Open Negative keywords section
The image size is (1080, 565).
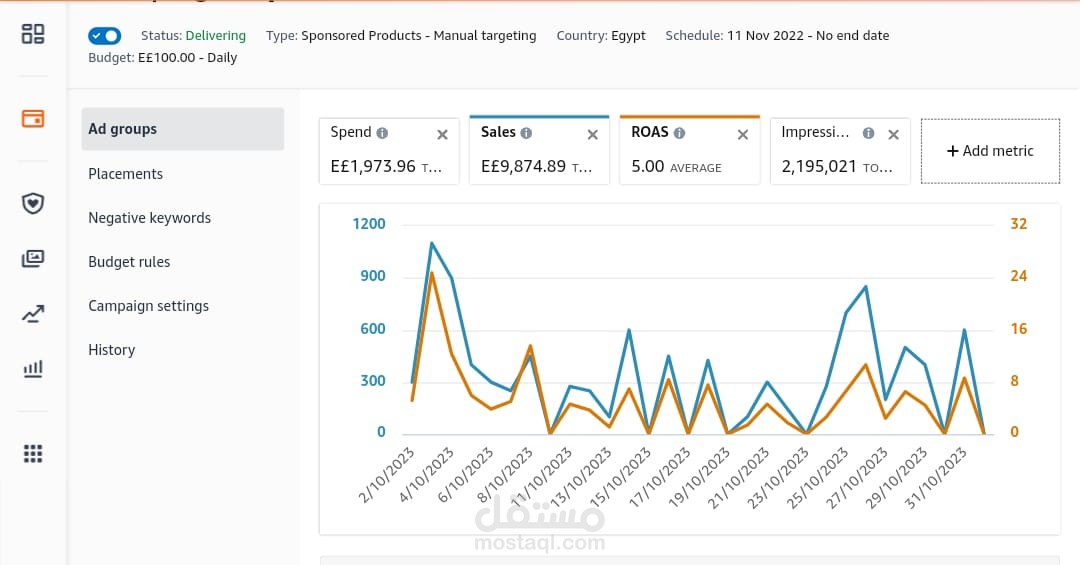coord(149,218)
